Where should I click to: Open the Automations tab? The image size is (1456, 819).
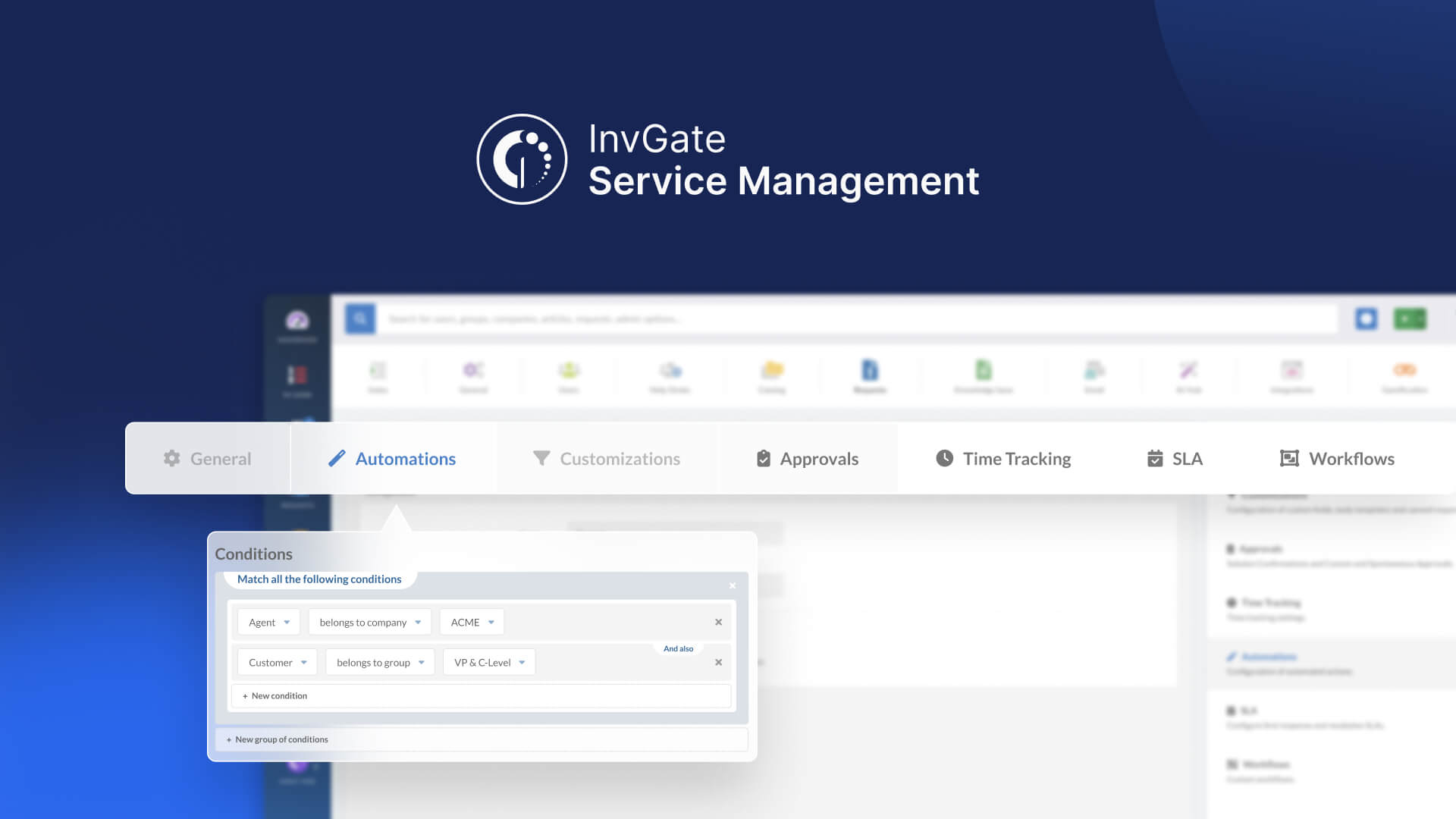click(x=392, y=459)
